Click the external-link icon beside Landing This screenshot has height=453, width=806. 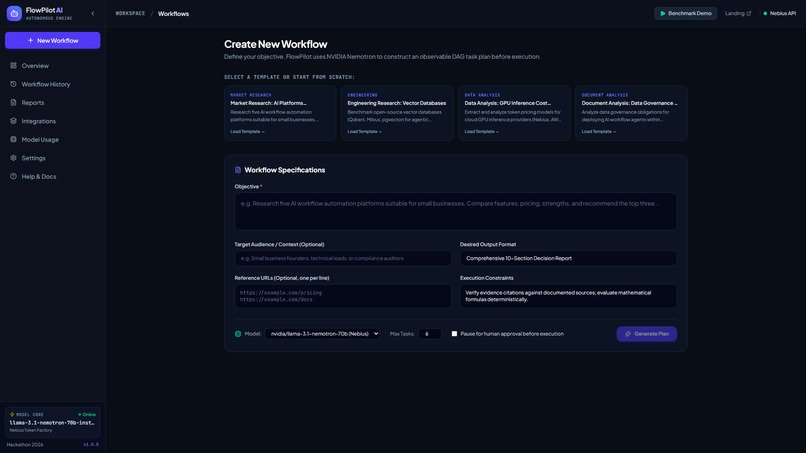click(x=748, y=13)
